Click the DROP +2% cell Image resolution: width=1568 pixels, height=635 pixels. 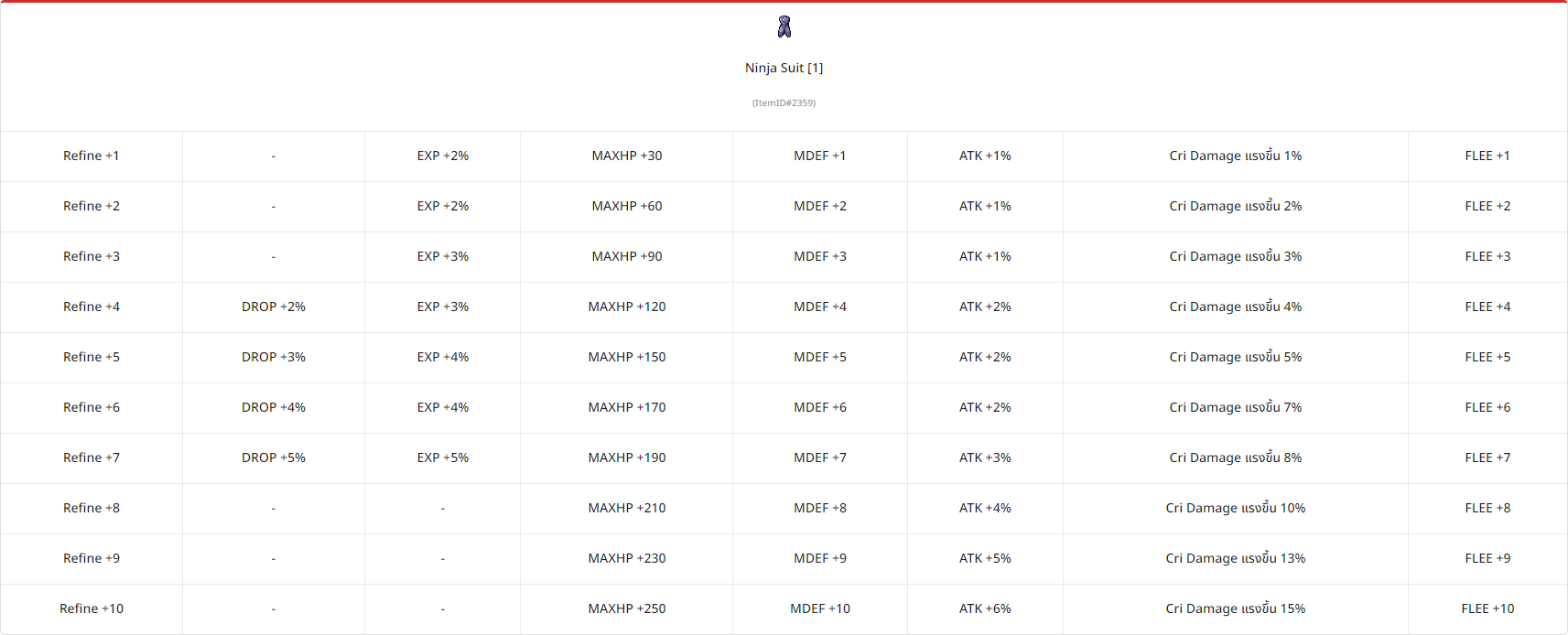point(274,307)
